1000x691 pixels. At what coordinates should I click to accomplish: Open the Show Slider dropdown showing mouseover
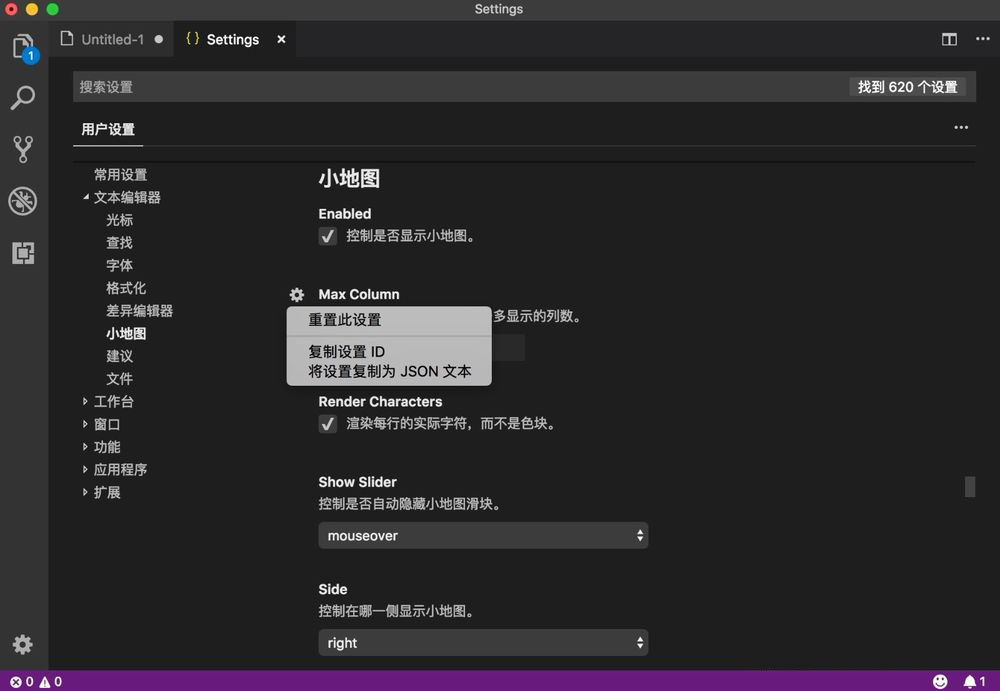(x=483, y=535)
